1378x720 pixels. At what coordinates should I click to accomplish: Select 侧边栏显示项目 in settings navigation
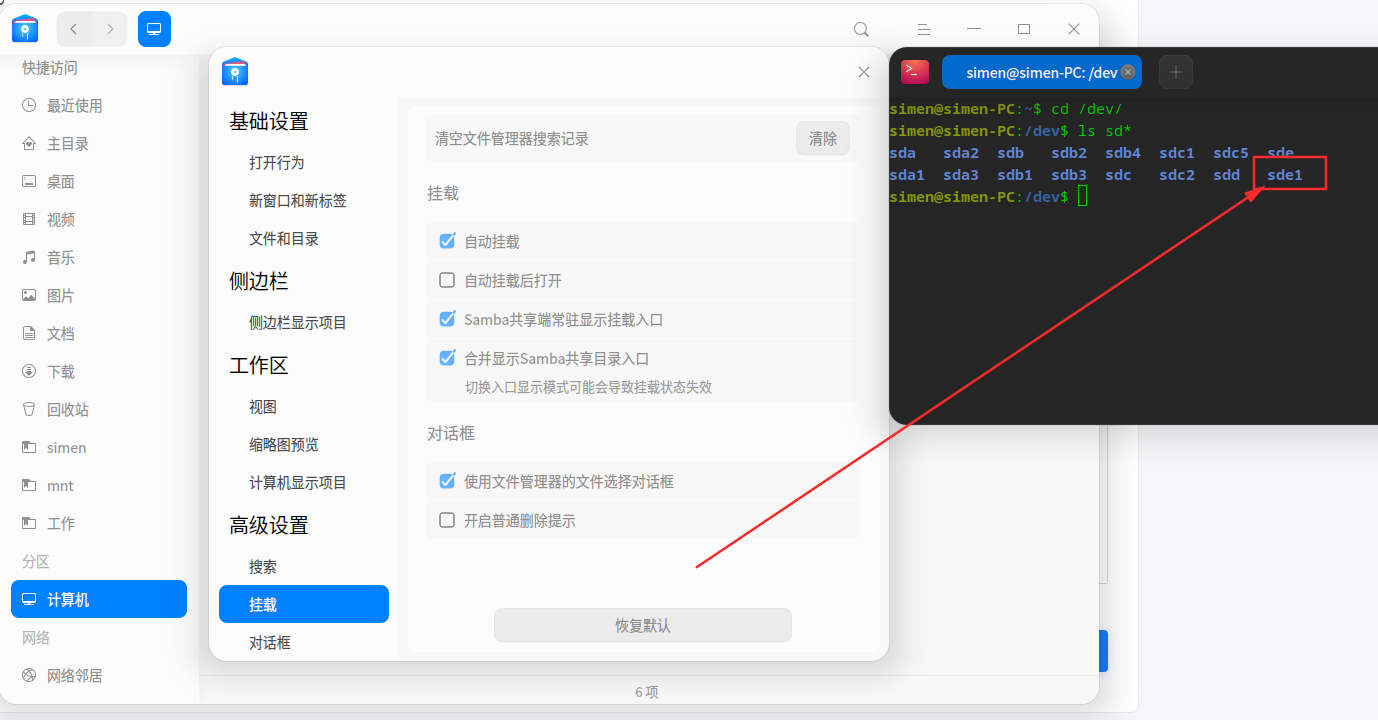click(x=304, y=323)
